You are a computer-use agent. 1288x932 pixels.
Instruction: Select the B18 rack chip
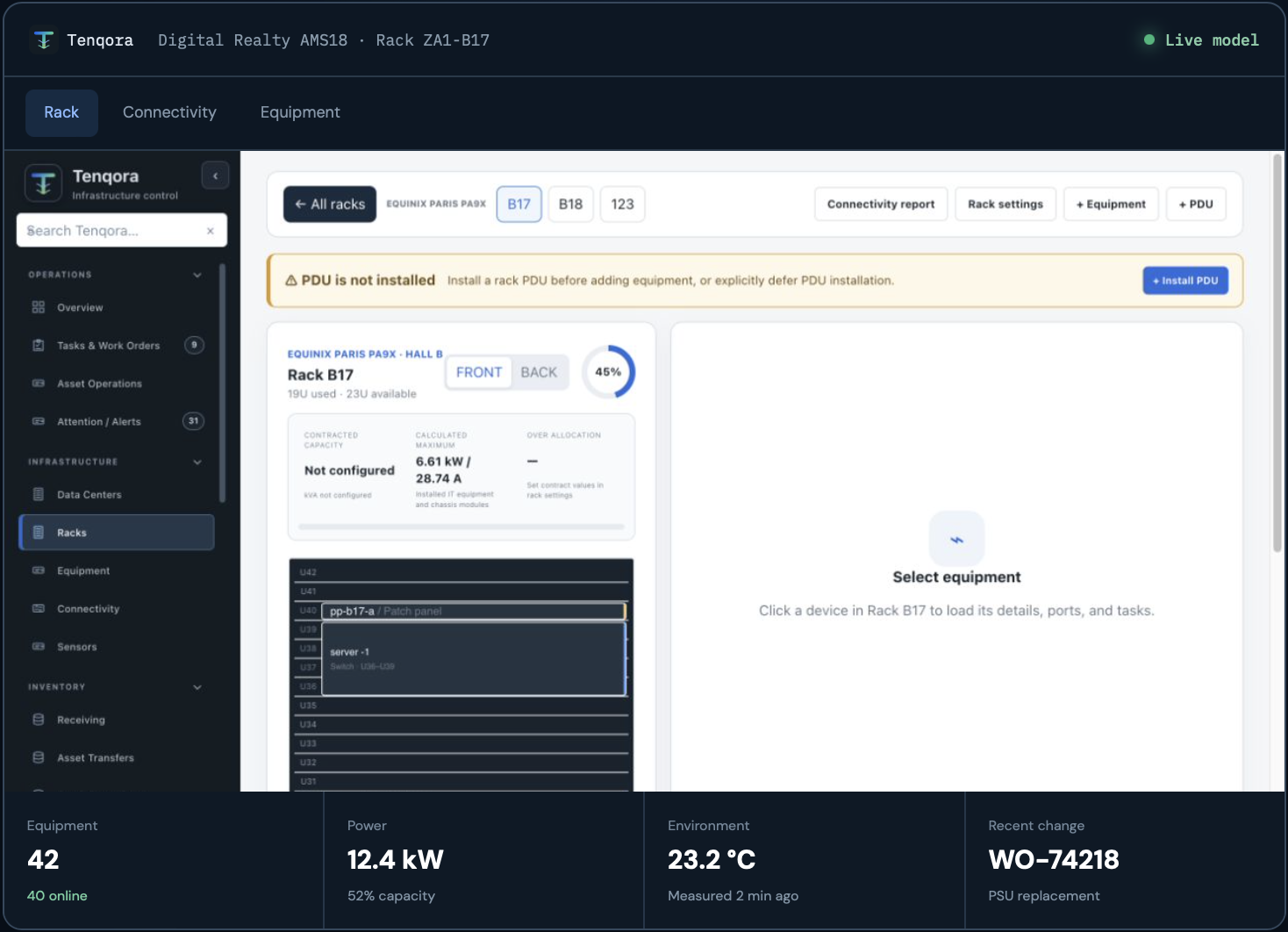coord(571,204)
